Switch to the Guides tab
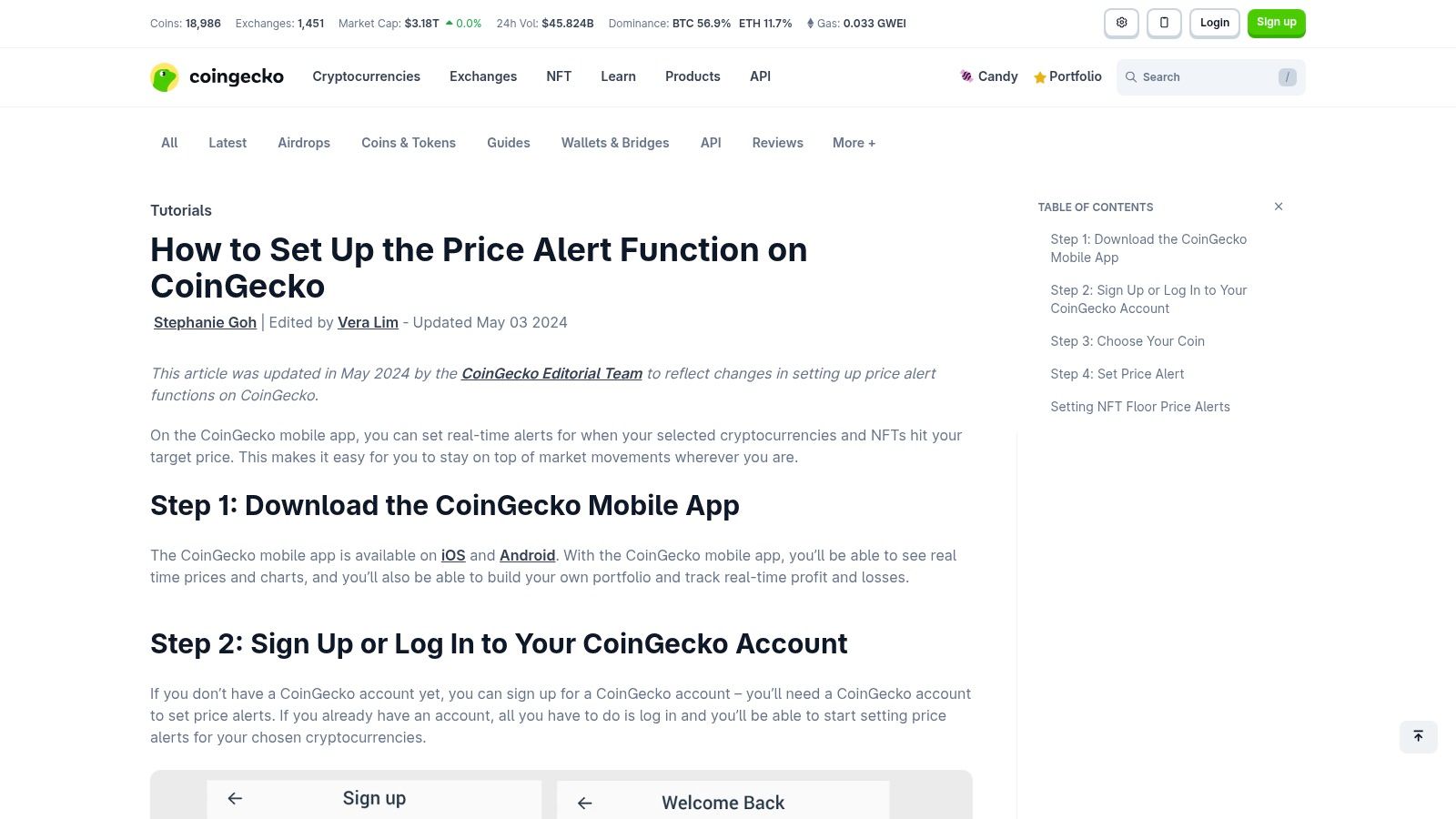Image resolution: width=1456 pixels, height=819 pixels. [508, 143]
